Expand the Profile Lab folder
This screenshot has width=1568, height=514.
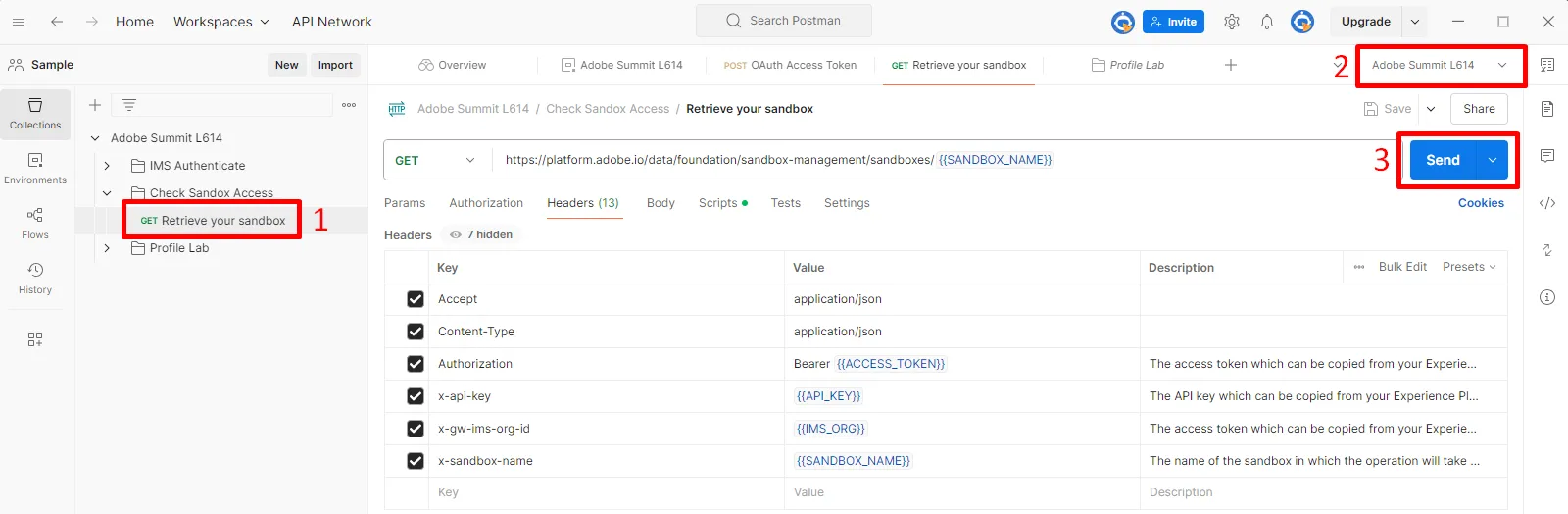107,248
